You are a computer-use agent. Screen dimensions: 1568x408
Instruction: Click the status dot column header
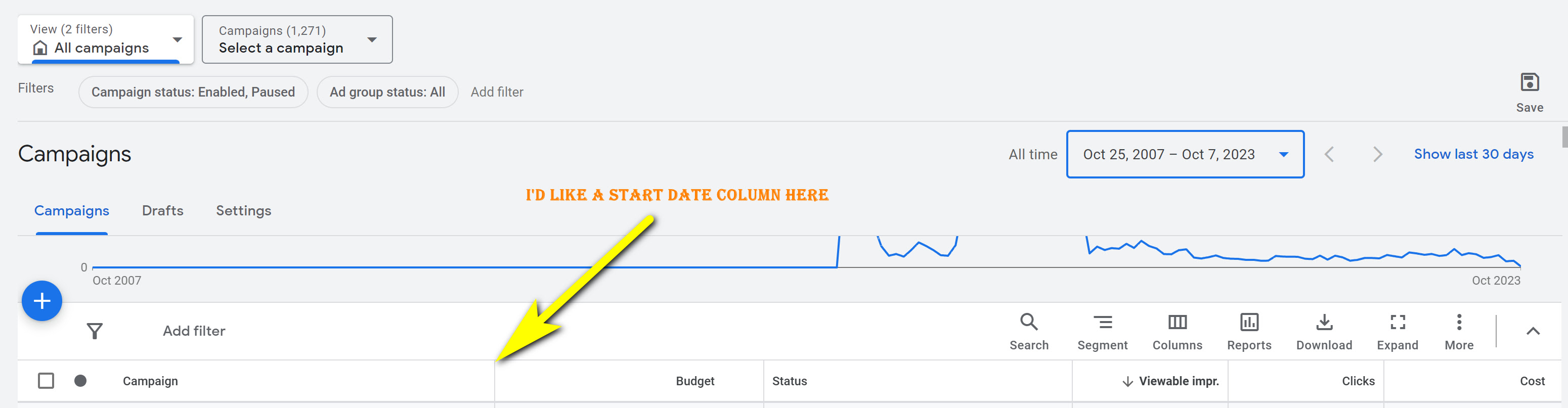tap(80, 381)
